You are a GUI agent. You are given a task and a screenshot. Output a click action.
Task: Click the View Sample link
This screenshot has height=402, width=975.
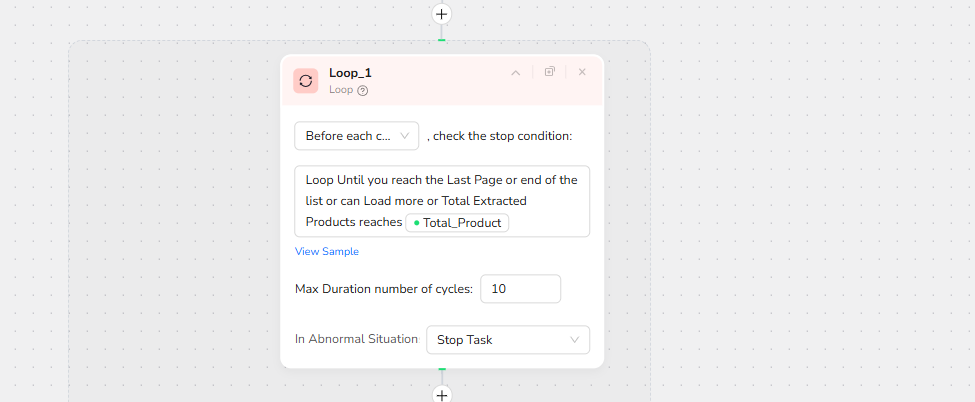tap(326, 252)
